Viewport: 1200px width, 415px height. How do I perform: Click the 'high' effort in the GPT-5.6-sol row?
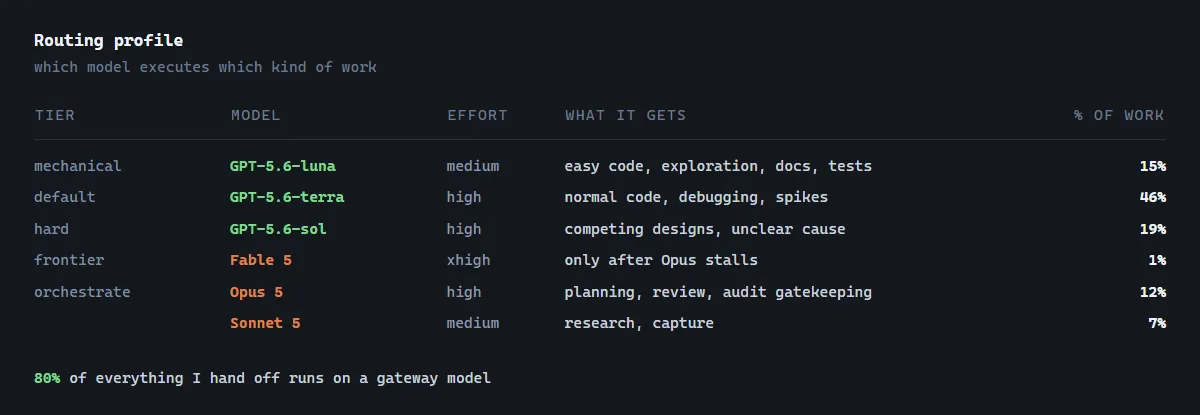(x=464, y=229)
